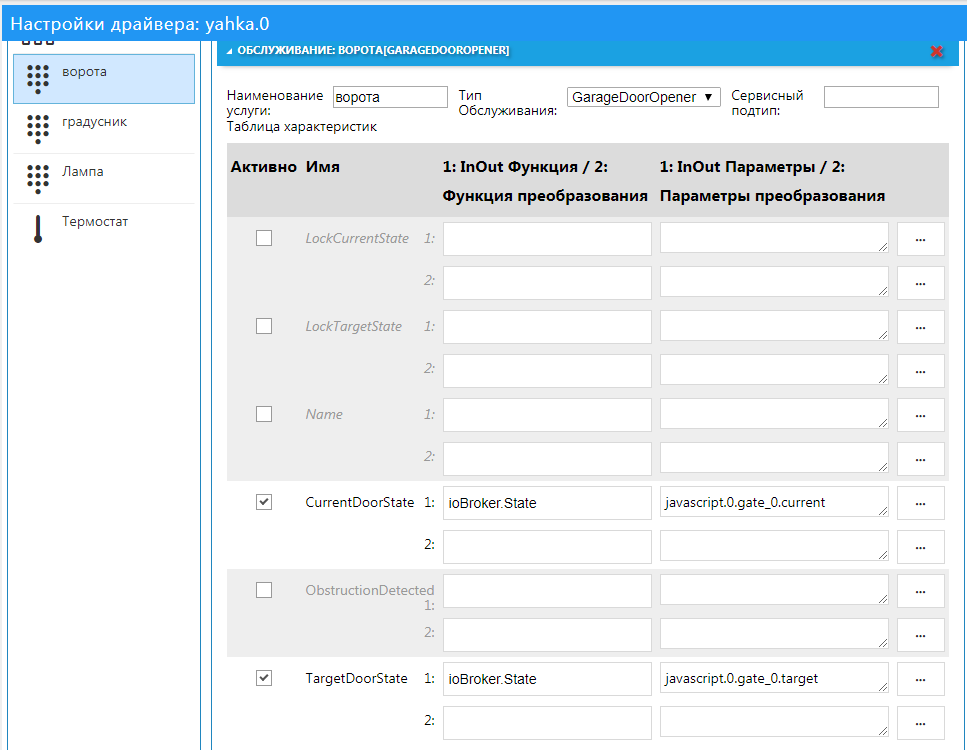This screenshot has width=967, height=750.
Task: Tick the ObstructionDetected checkbox
Action: (264, 590)
